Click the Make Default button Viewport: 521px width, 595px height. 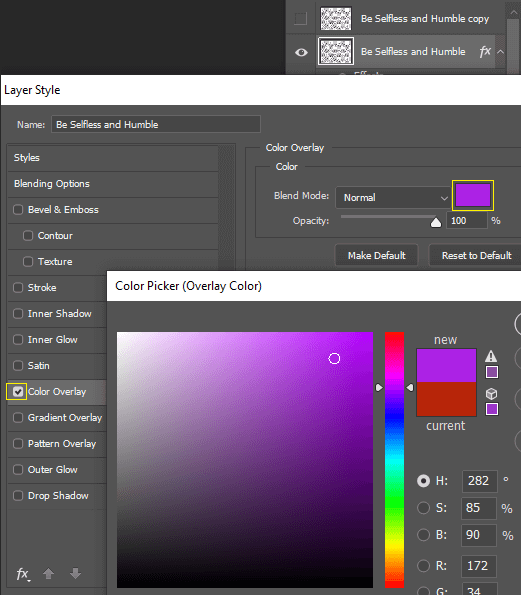pos(376,255)
